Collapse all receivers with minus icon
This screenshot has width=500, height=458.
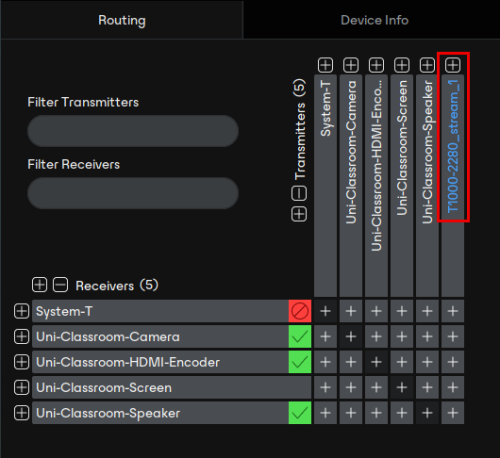pos(61,285)
